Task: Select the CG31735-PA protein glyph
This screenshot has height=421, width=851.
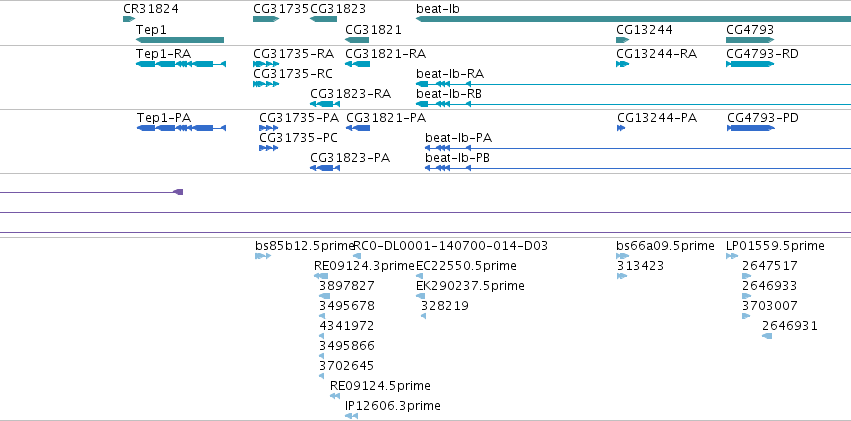Action: (x=269, y=128)
